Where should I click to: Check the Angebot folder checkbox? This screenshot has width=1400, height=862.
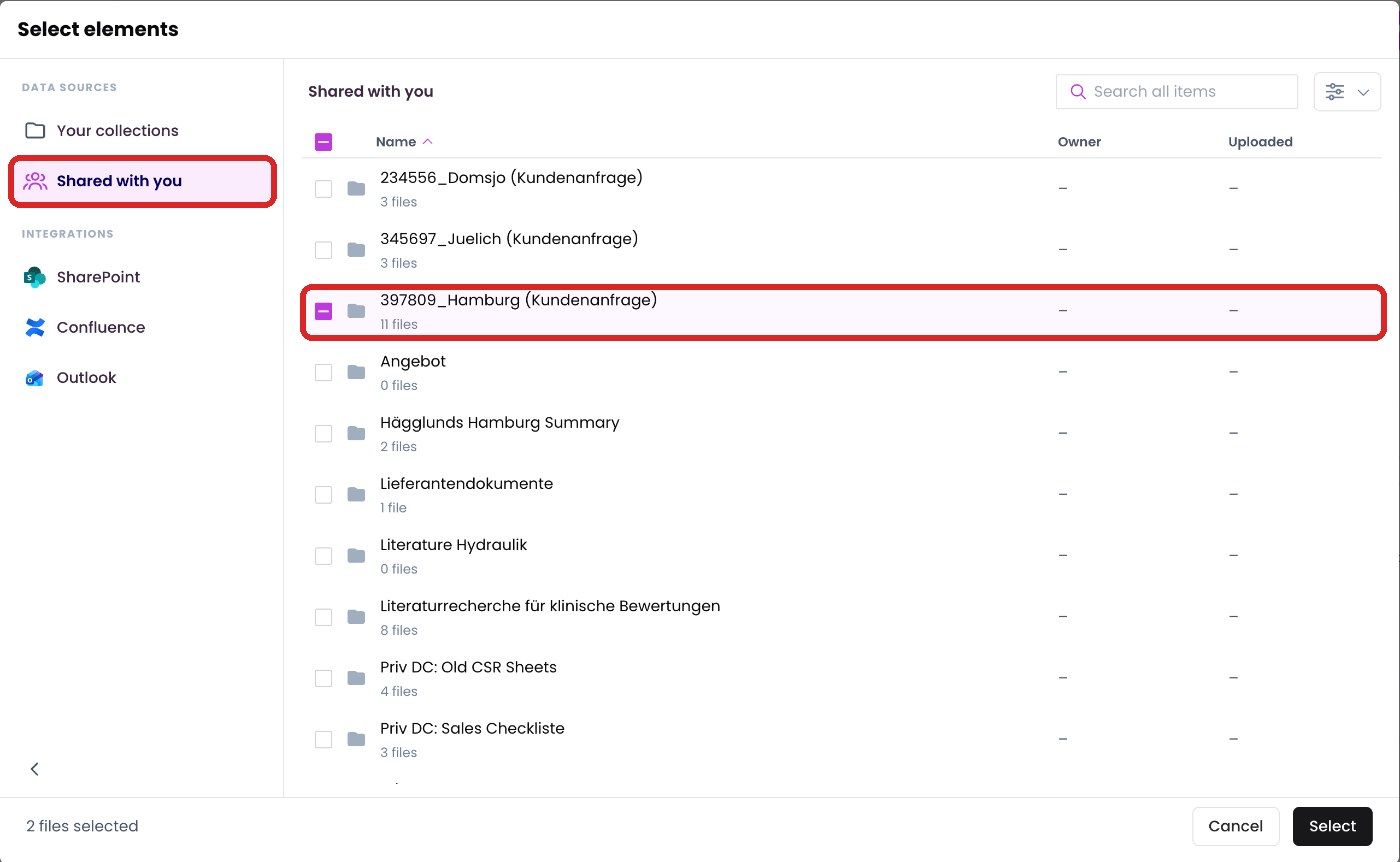323,372
